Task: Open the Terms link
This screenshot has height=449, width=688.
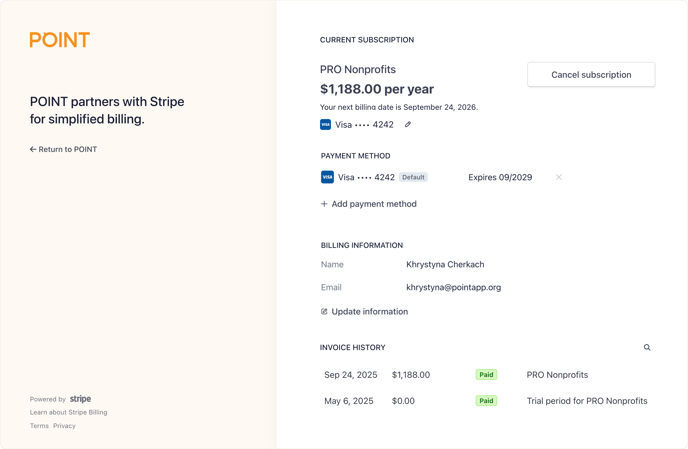Action: (39, 426)
